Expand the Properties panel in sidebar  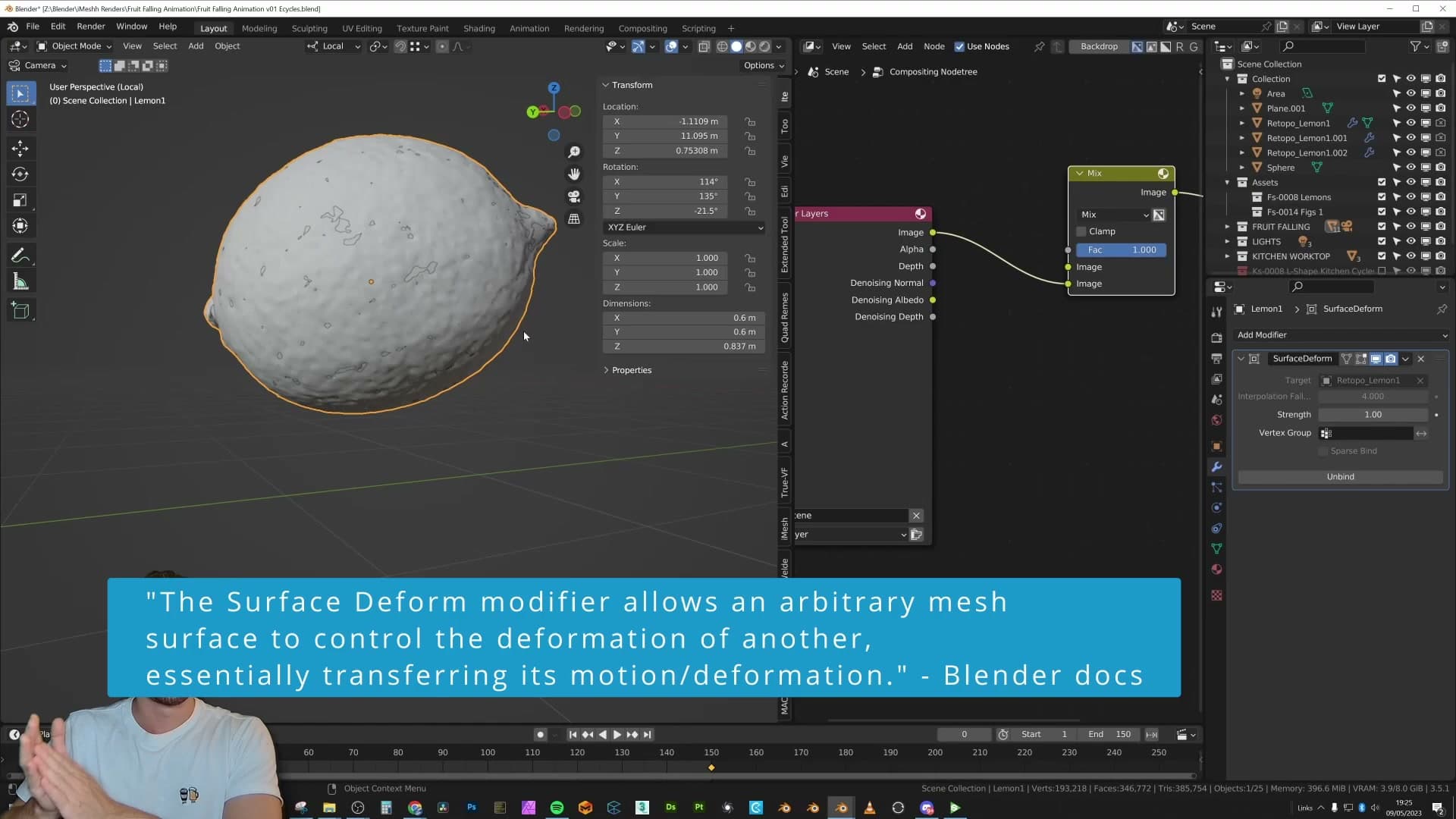606,370
